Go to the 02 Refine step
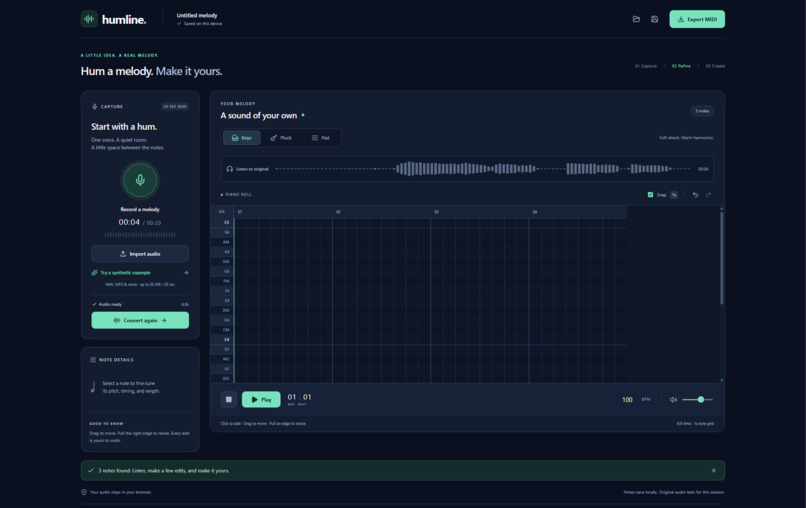 [x=681, y=66]
